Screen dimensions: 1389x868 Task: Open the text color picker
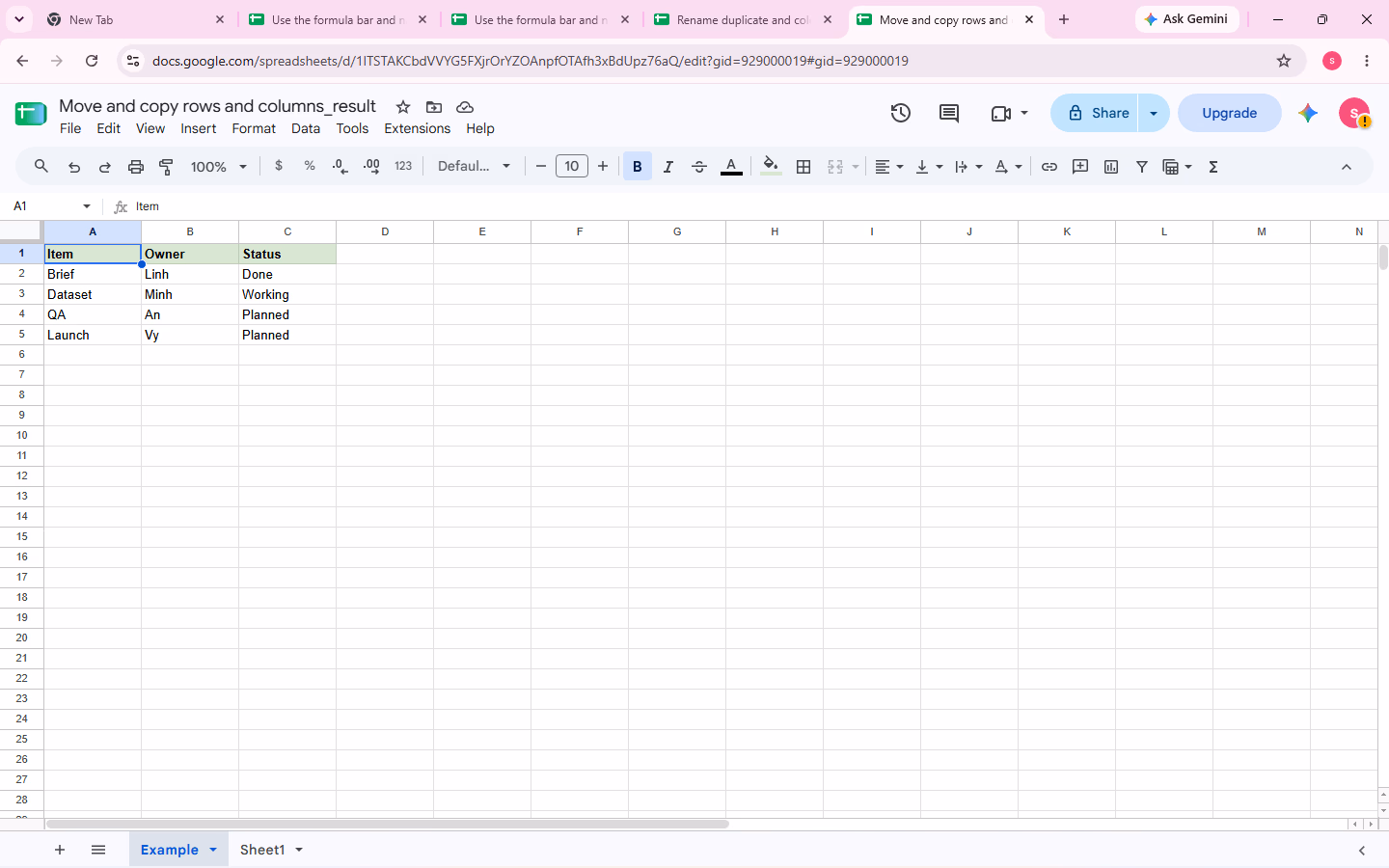731,167
